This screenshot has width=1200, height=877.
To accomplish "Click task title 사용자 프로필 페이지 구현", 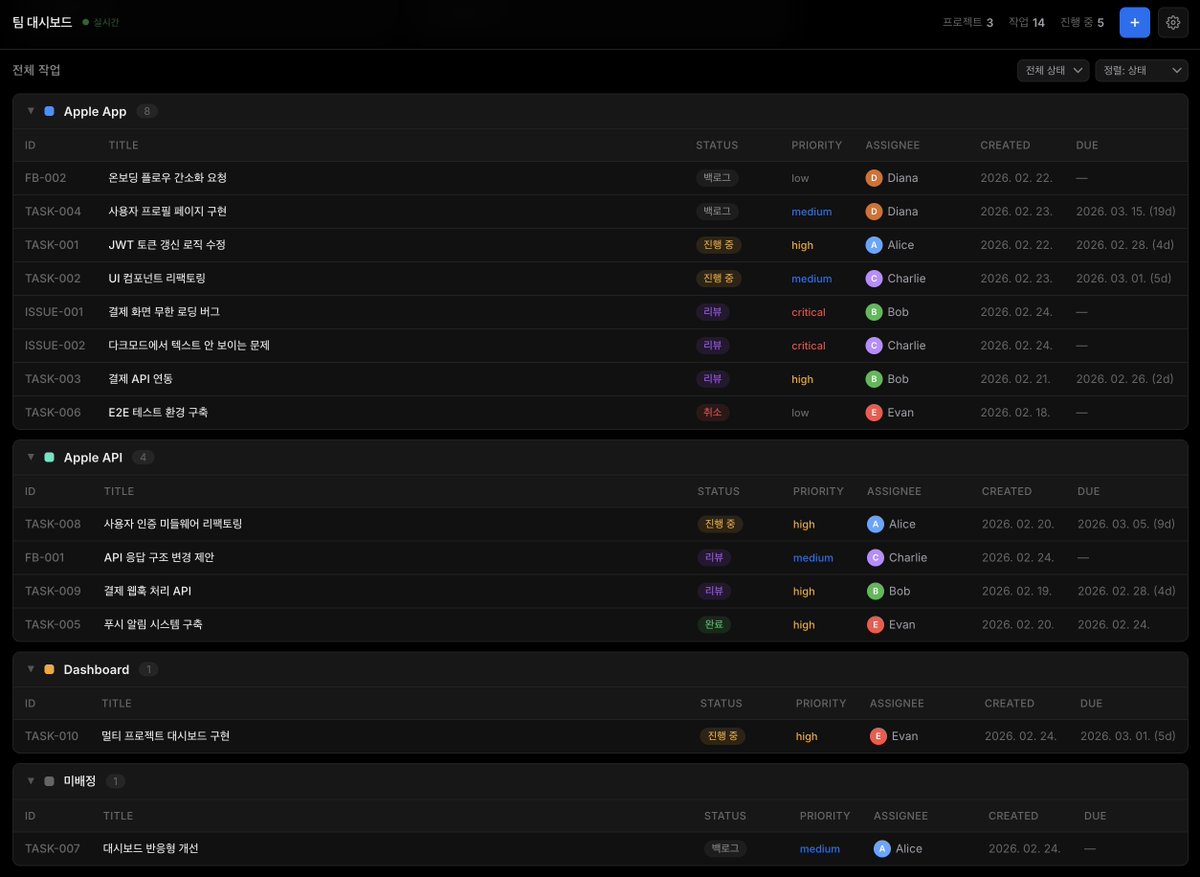I will [168, 211].
